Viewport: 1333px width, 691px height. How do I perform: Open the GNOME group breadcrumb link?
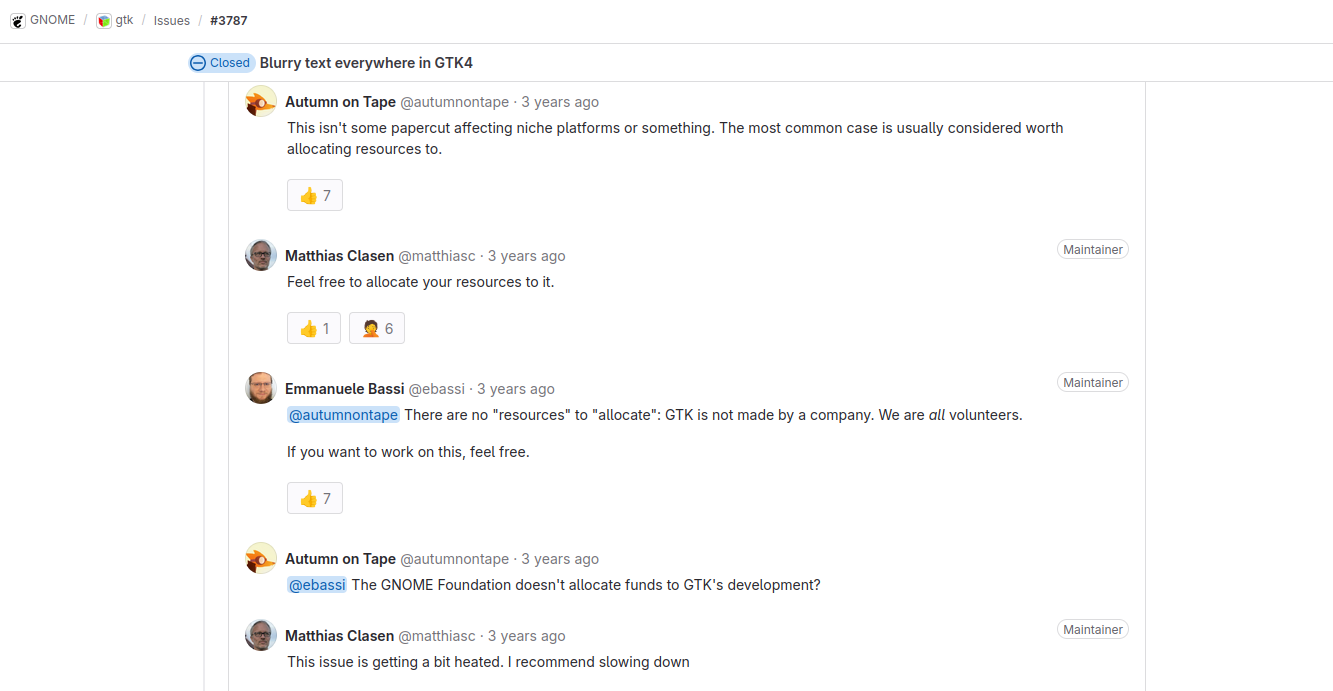(52, 20)
